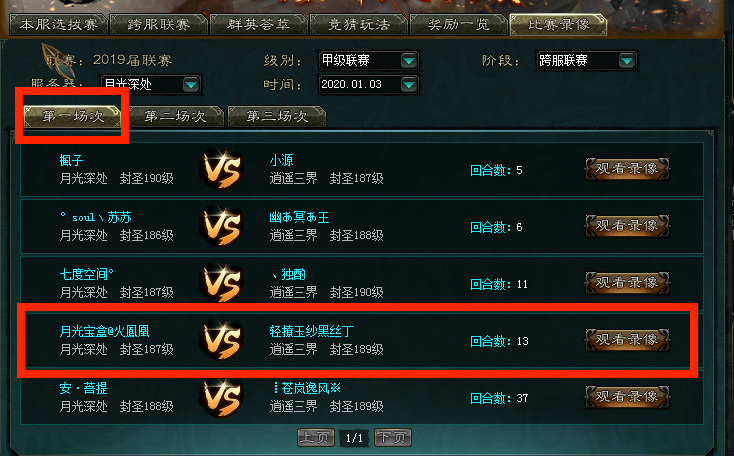
Task: Click player name 轻撩玉纱黑丝丁
Action: click(x=311, y=331)
